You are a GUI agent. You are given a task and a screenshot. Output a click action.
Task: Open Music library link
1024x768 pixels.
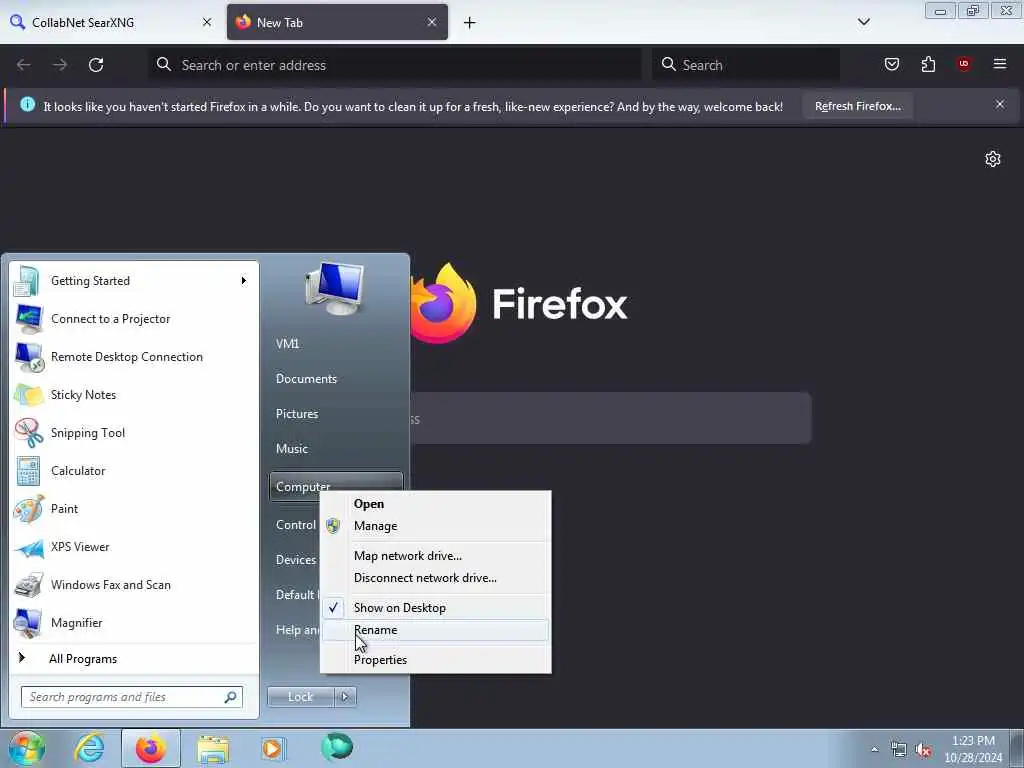[336, 449]
